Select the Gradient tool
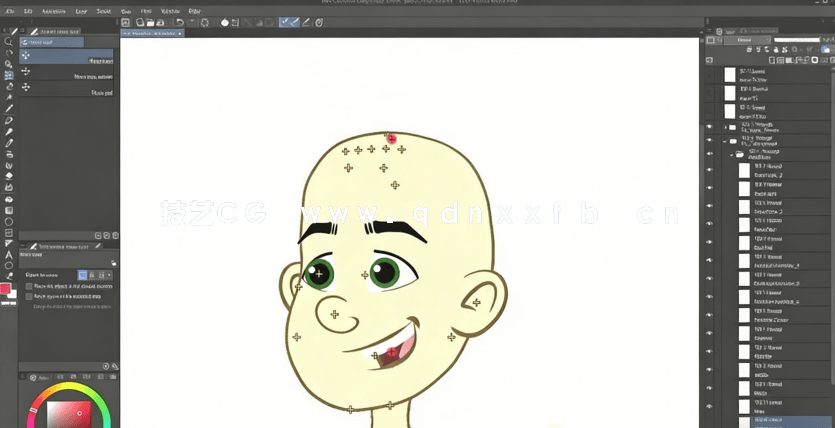This screenshot has width=835, height=428. pyautogui.click(x=9, y=210)
